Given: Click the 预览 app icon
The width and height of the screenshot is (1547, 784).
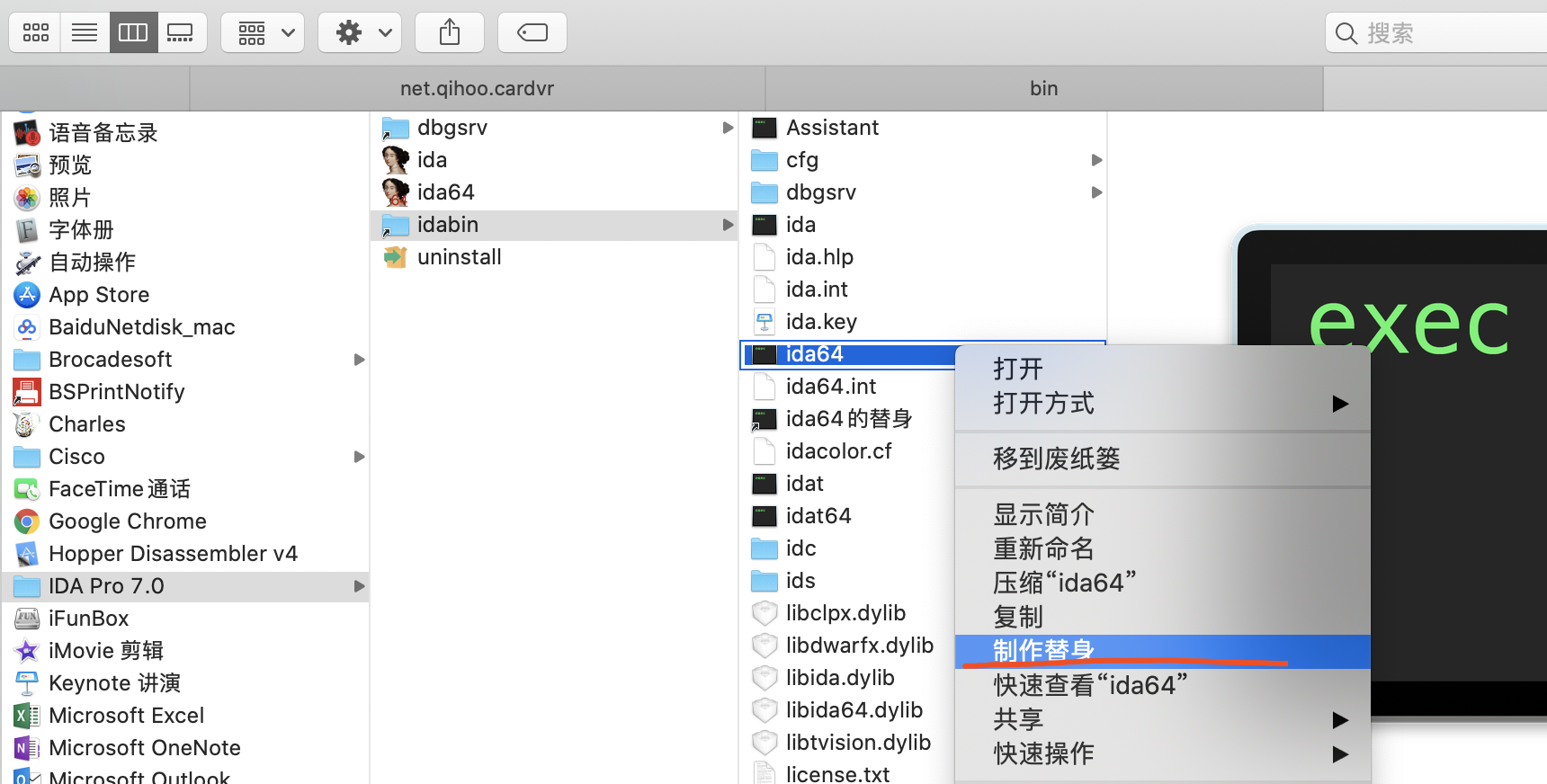Looking at the screenshot, I should click(x=27, y=165).
